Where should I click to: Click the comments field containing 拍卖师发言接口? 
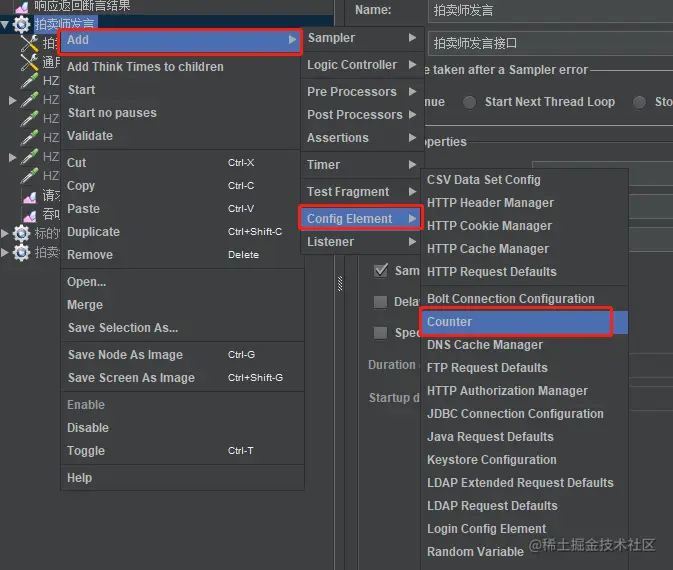(550, 43)
